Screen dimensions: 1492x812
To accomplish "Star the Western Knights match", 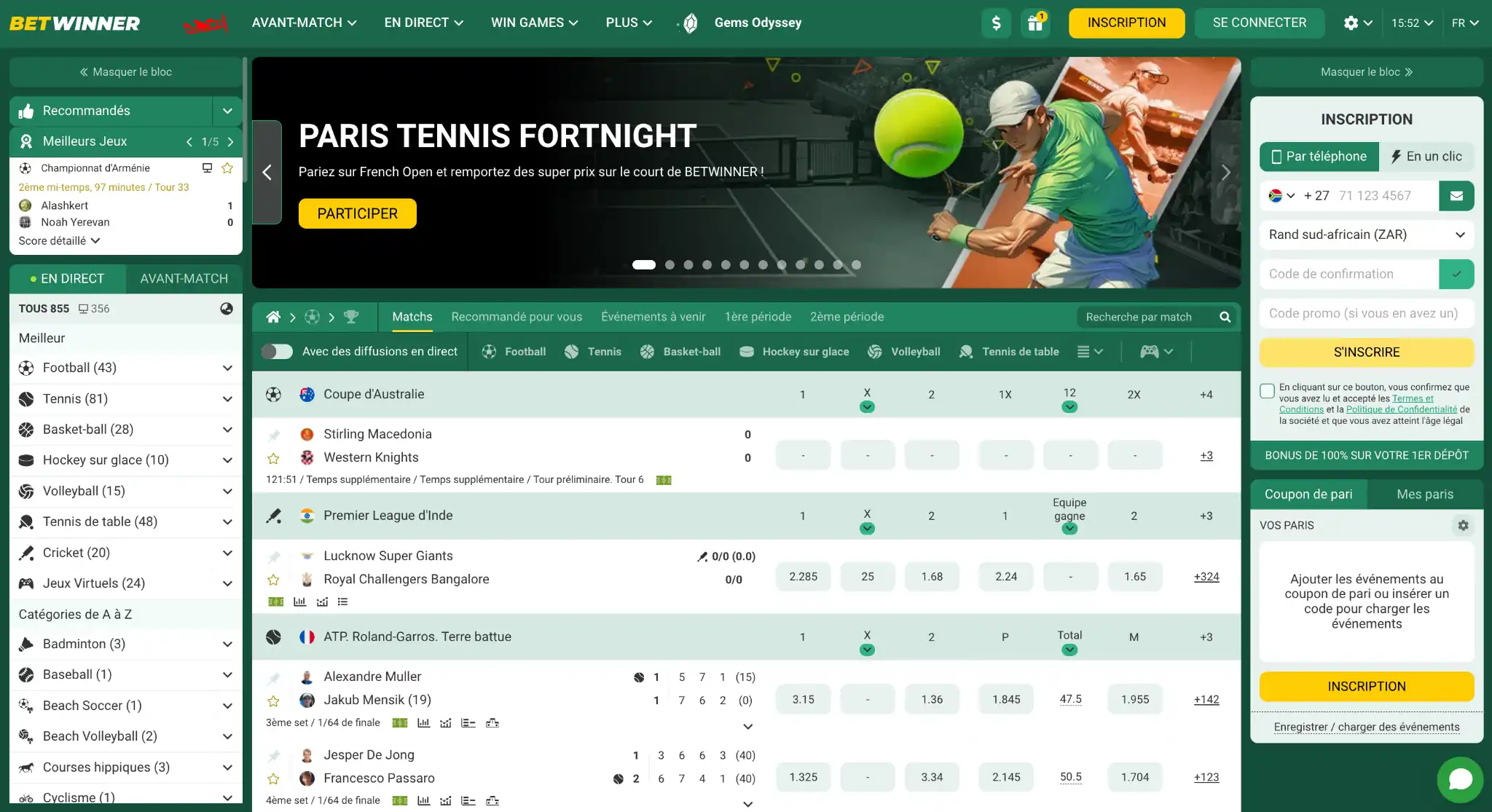I will click(273, 458).
